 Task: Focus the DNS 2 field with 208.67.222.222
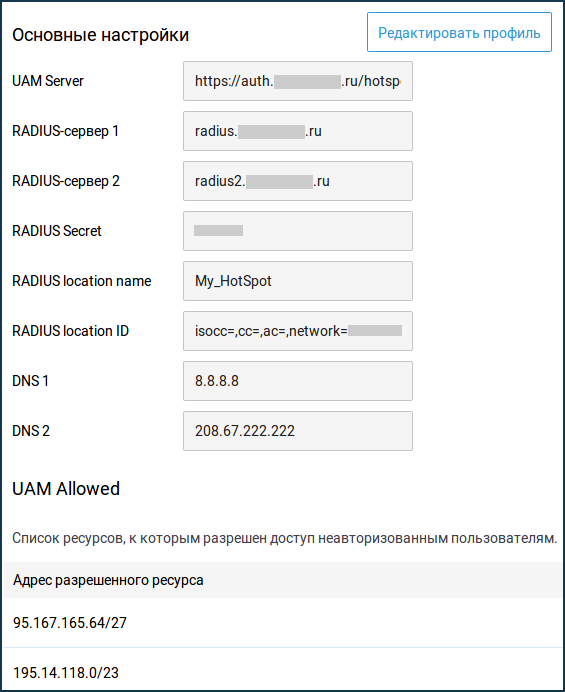point(298,431)
